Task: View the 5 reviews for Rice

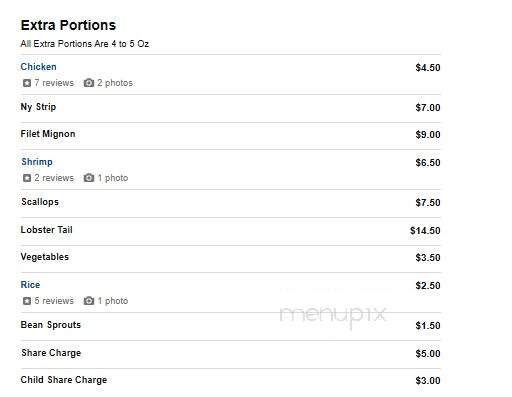Action: pyautogui.click(x=54, y=301)
